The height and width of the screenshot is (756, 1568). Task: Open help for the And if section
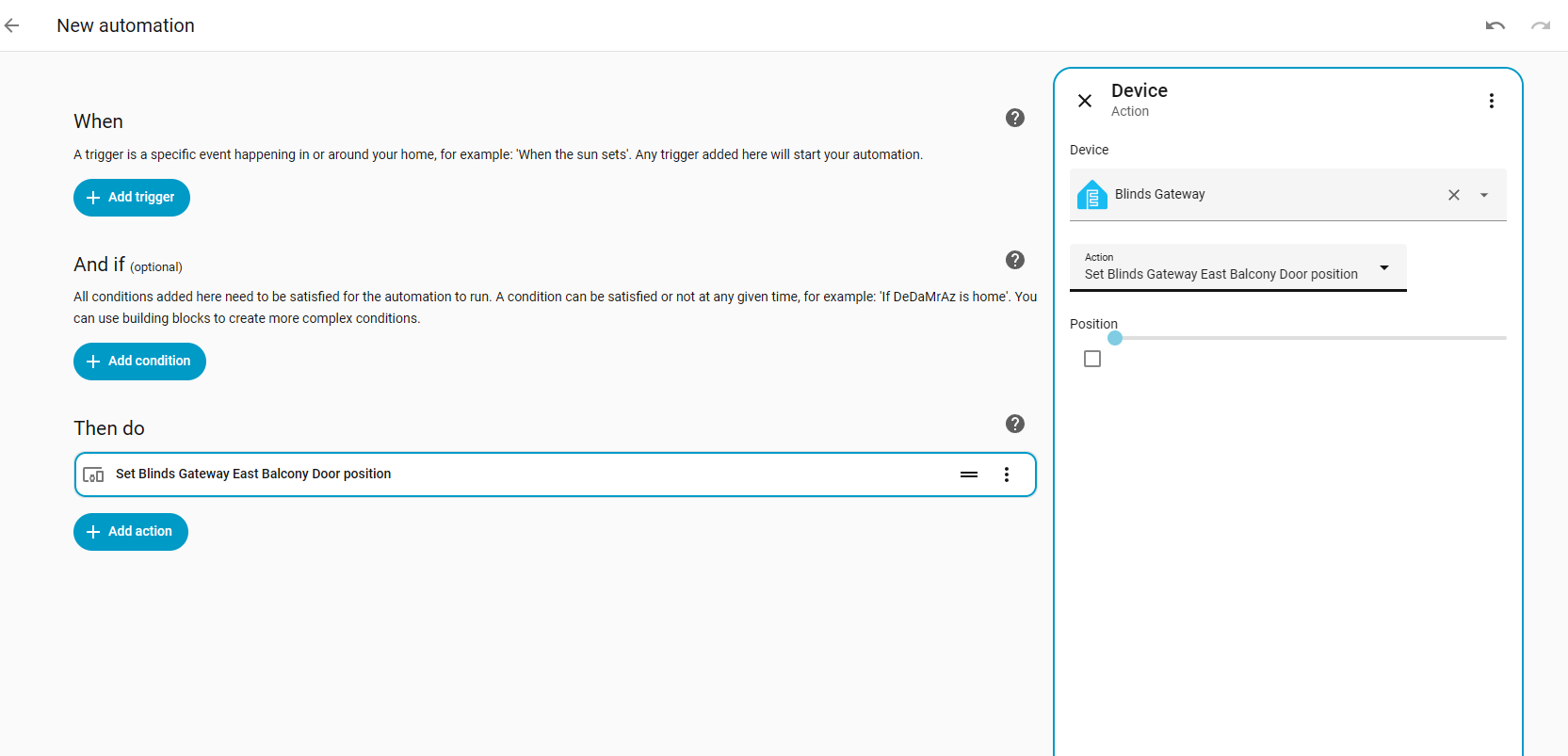pos(1015,260)
